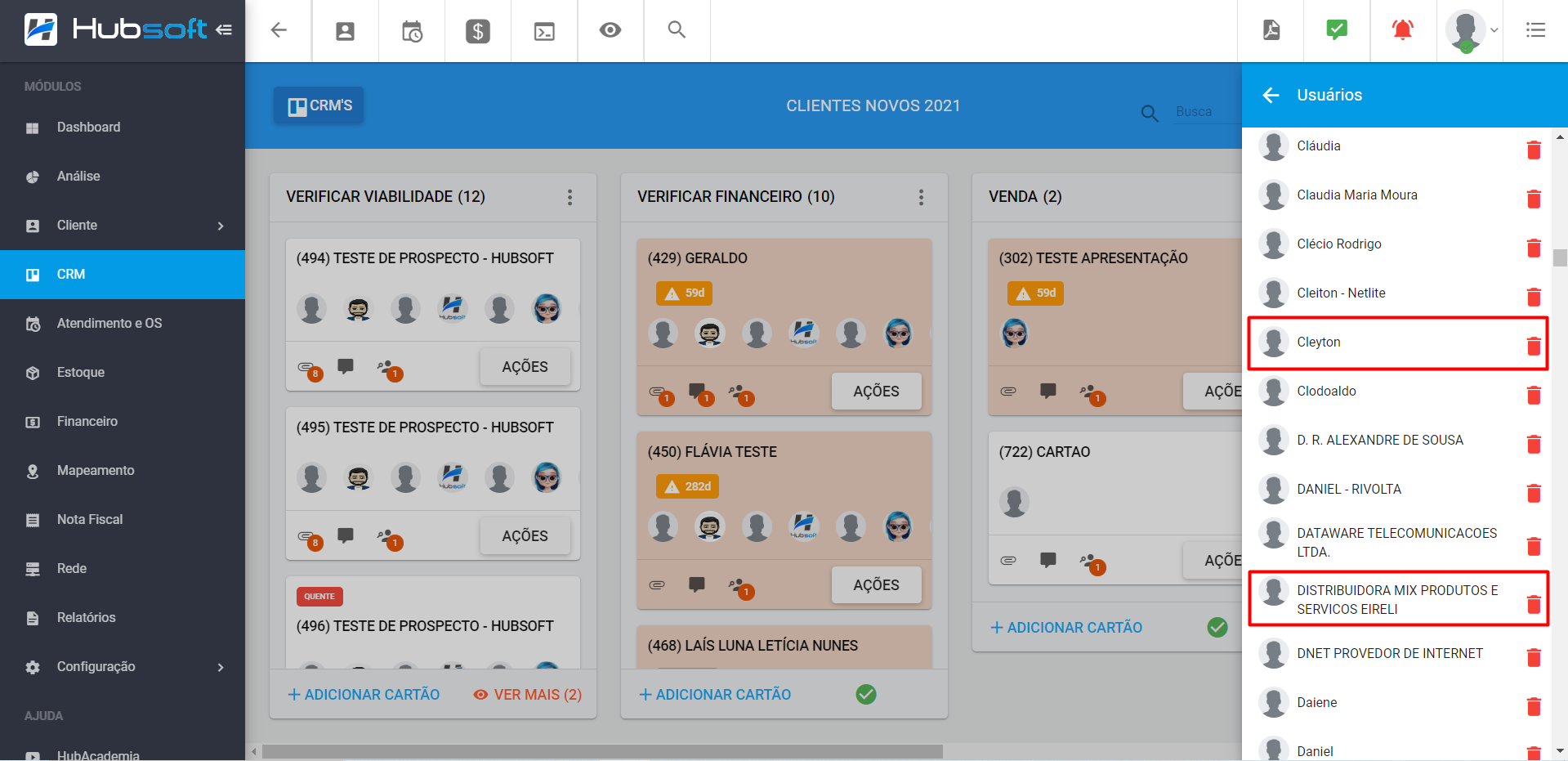1568x761 pixels.
Task: Select user Cleiton - Netlite
Action: click(x=1341, y=293)
